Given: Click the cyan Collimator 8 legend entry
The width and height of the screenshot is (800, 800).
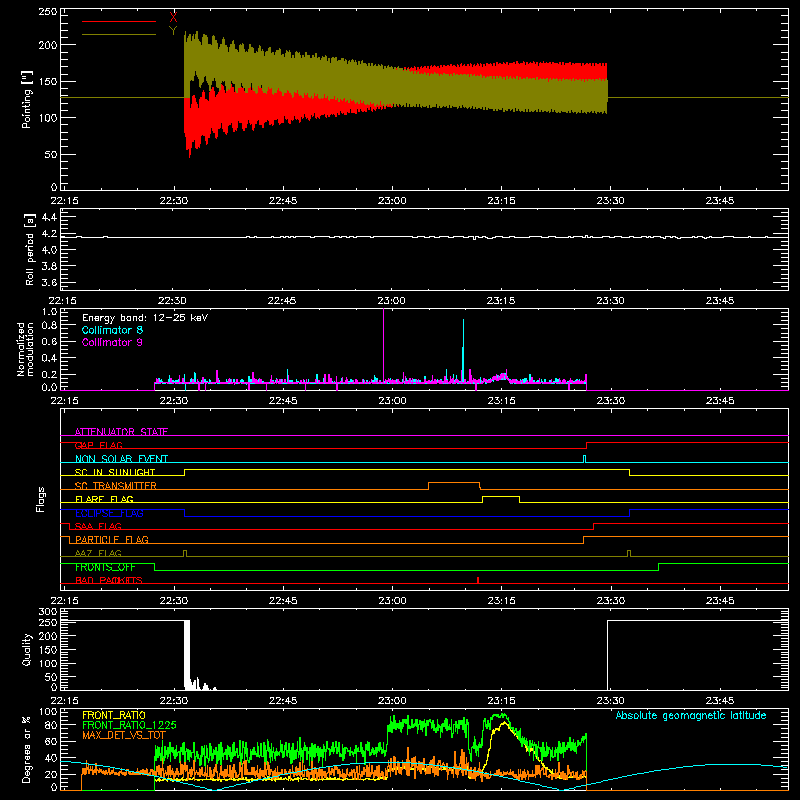Looking at the screenshot, I should pyautogui.click(x=112, y=330).
